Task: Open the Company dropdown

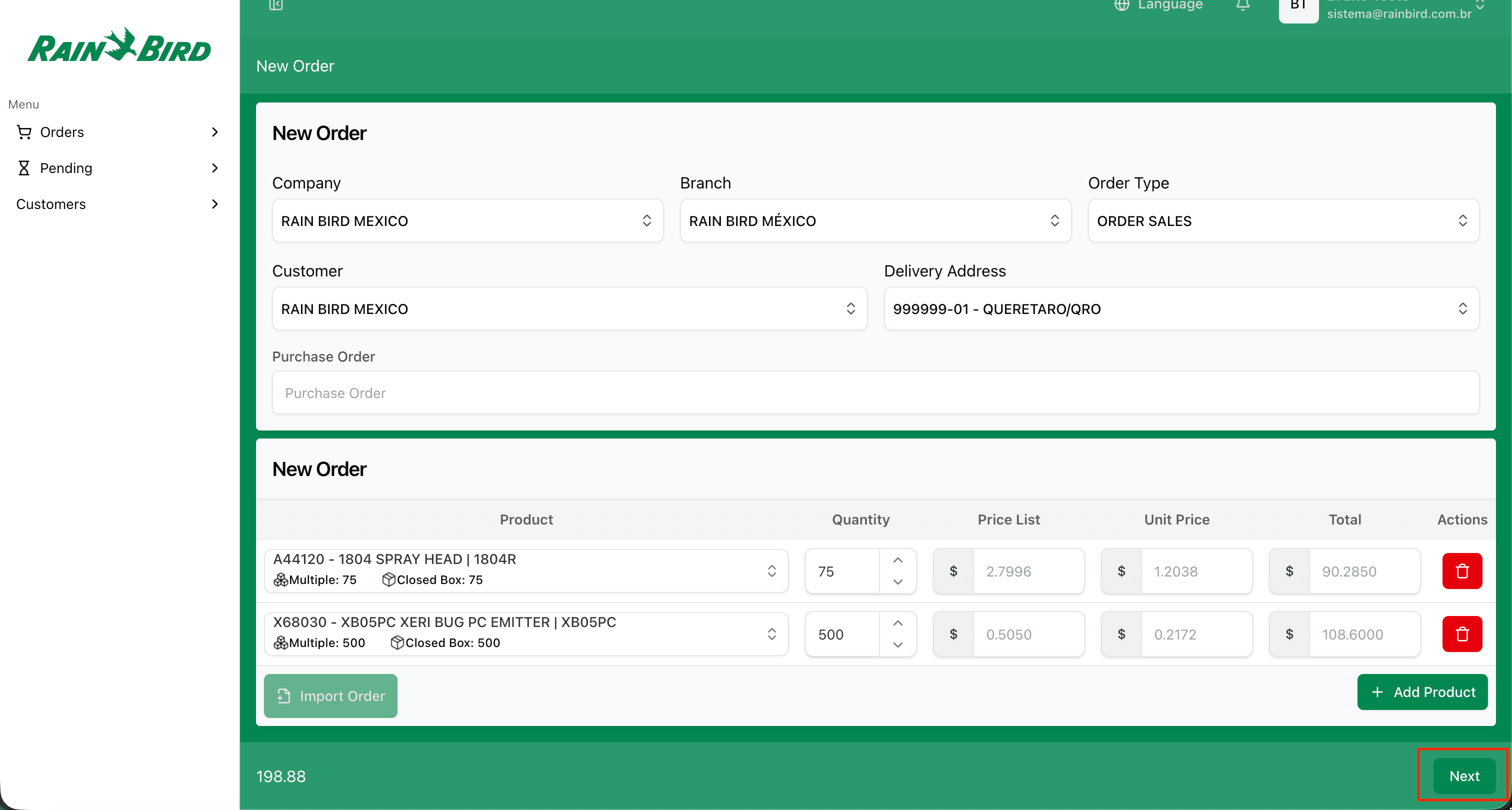Action: coord(467,220)
